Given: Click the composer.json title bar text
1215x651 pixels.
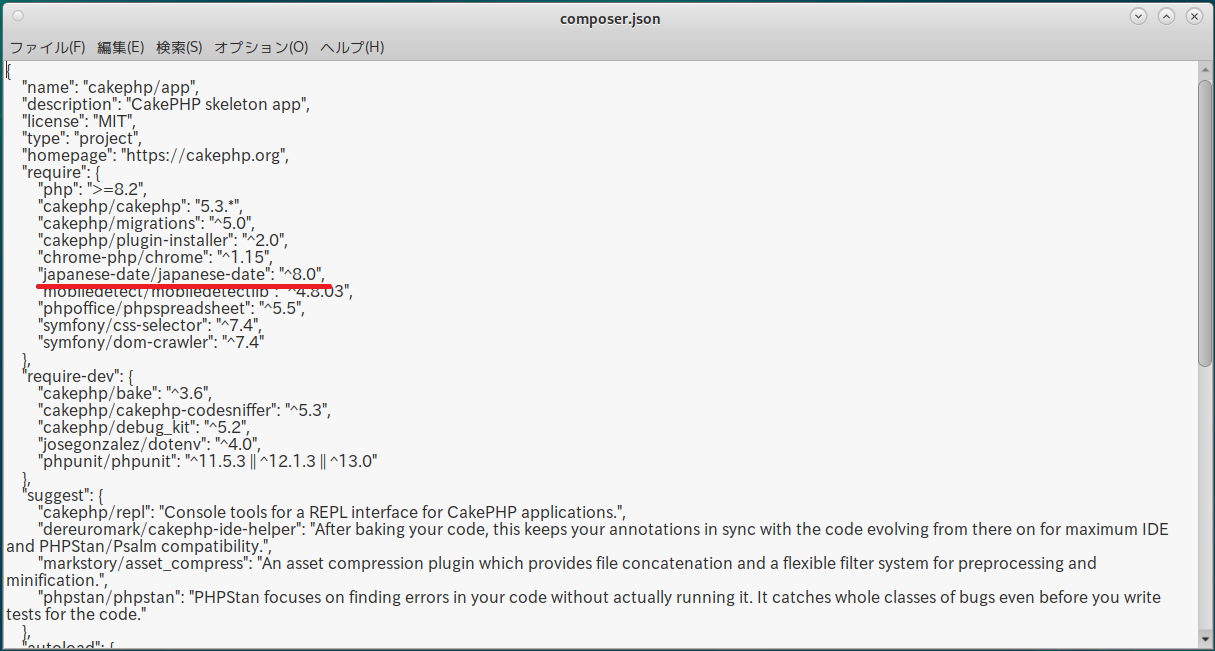Looking at the screenshot, I should point(610,19).
